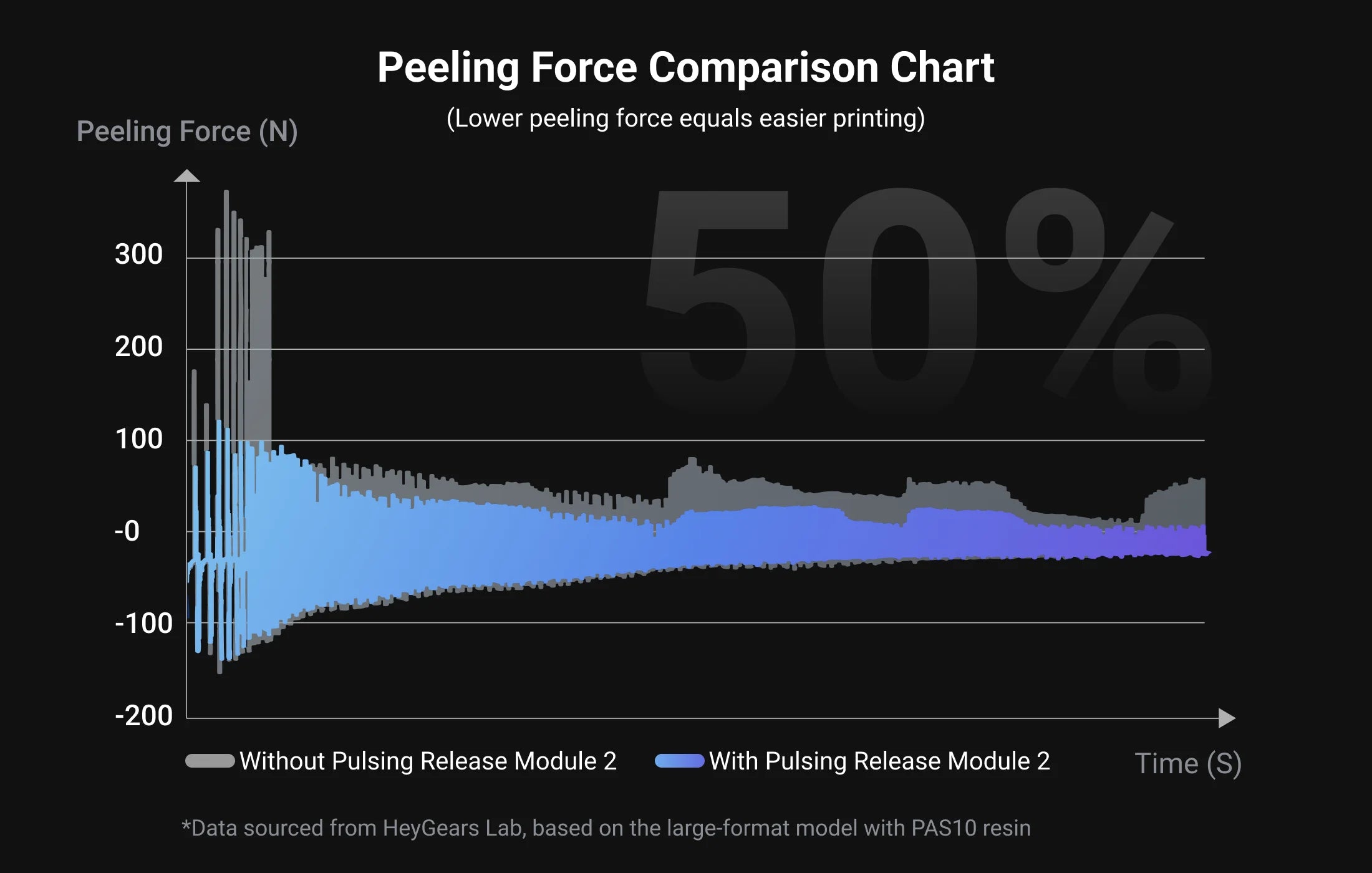Click the HeyGears Lab data source footnote
Viewport: 1372px width, 873px height.
[x=606, y=828]
